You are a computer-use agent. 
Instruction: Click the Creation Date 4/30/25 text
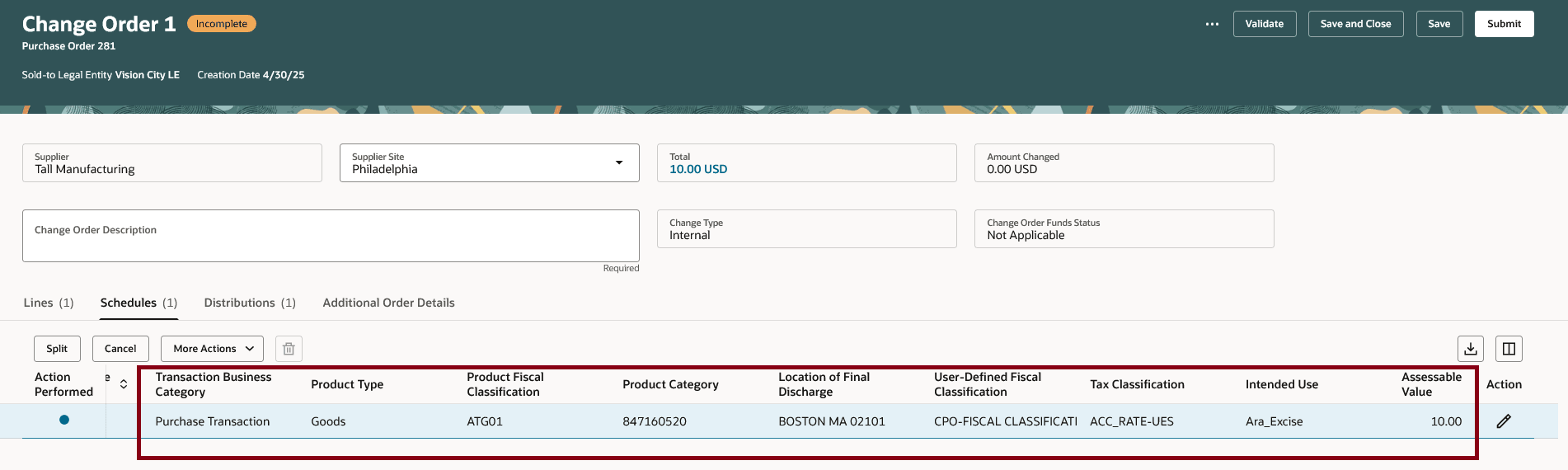click(x=251, y=75)
